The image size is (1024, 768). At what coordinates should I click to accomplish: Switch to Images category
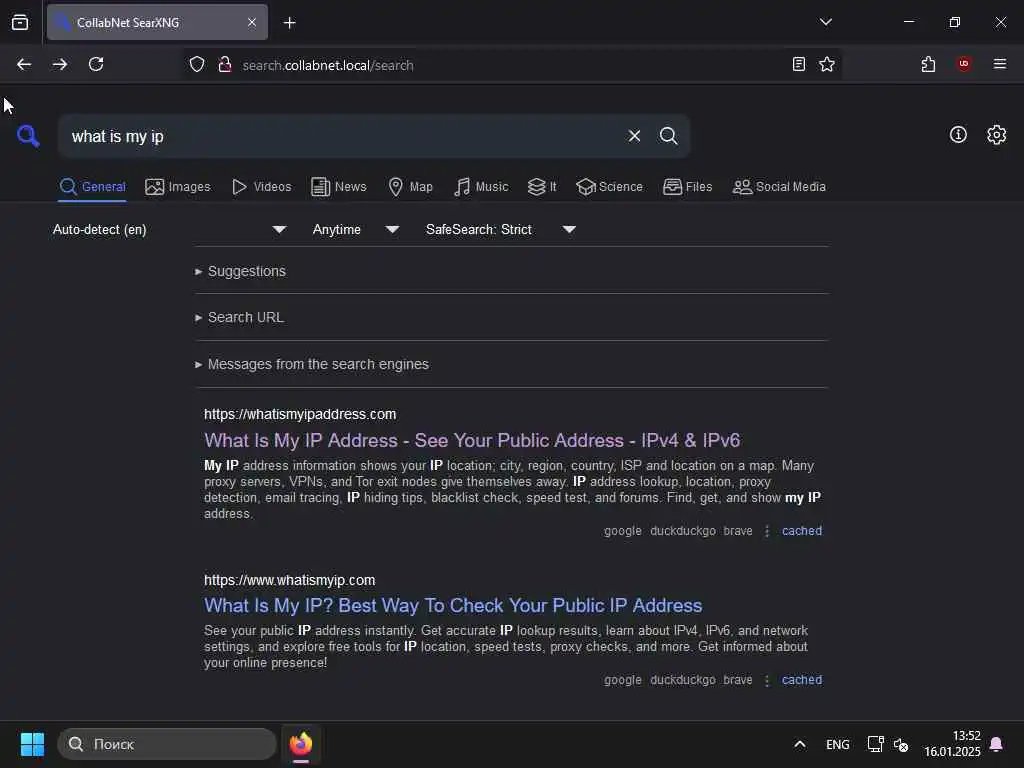click(178, 187)
